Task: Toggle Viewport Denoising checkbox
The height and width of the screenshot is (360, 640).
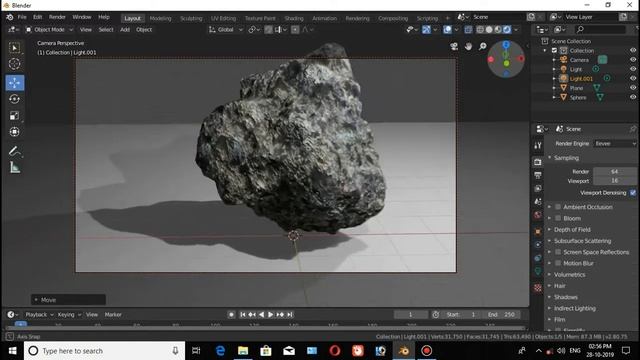Action: click(x=633, y=193)
